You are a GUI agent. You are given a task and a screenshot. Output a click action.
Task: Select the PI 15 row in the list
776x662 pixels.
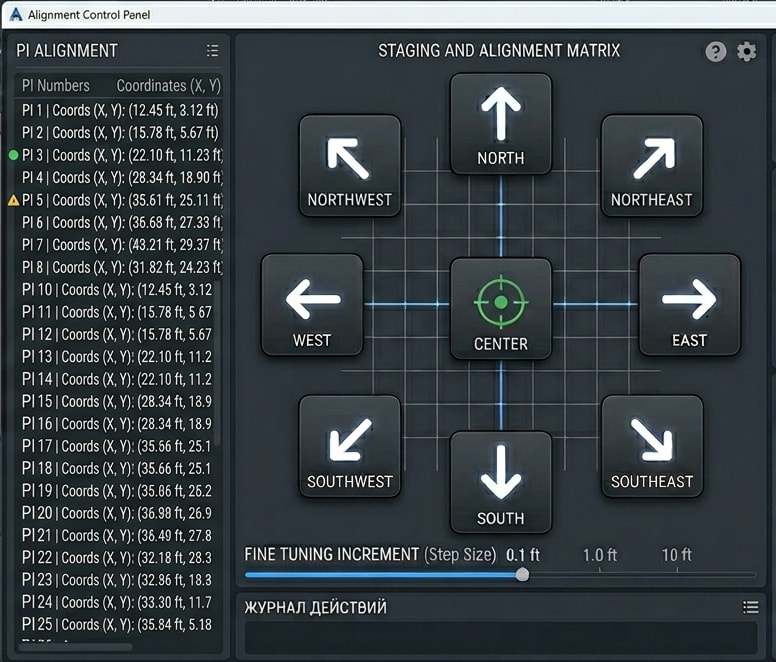(115, 402)
